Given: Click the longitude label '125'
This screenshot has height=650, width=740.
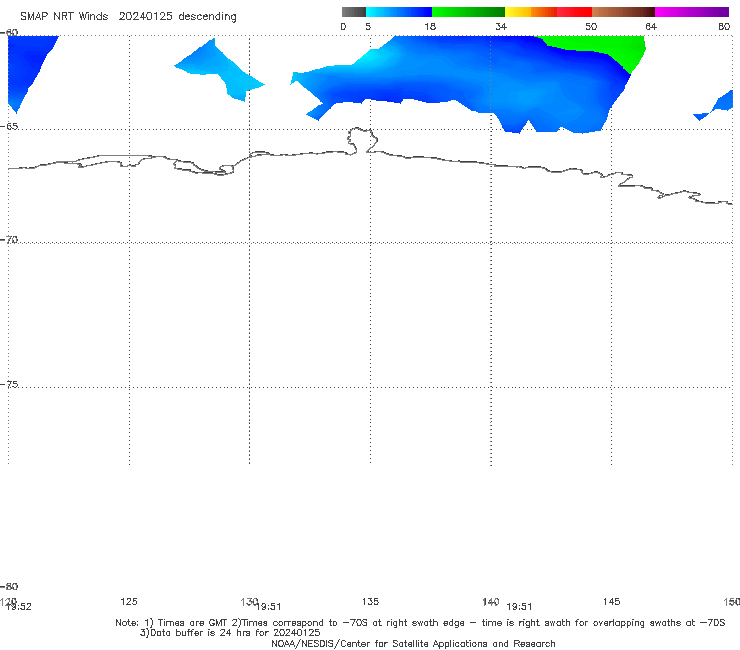Looking at the screenshot, I should click(x=129, y=601).
